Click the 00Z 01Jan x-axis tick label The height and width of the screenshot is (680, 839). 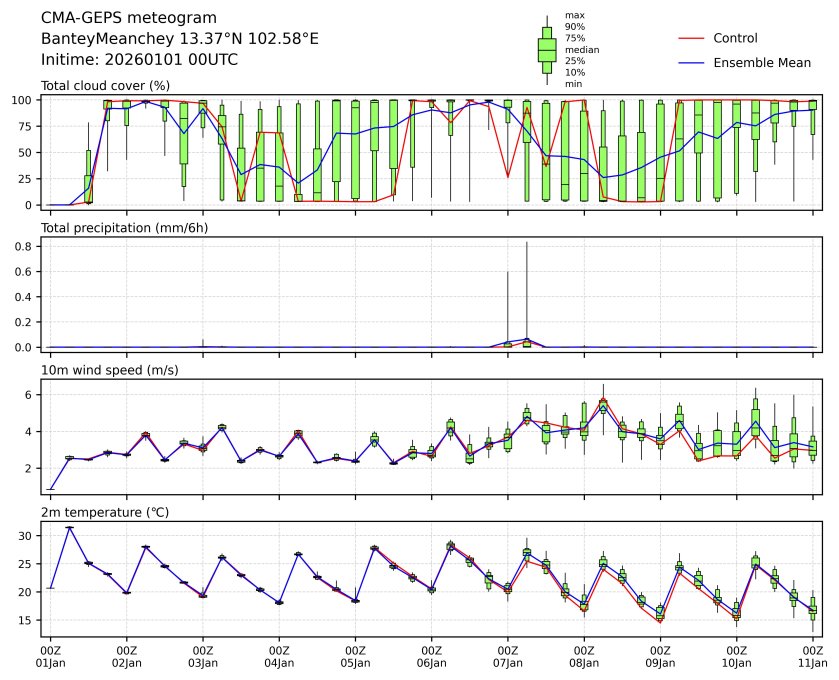(50, 656)
